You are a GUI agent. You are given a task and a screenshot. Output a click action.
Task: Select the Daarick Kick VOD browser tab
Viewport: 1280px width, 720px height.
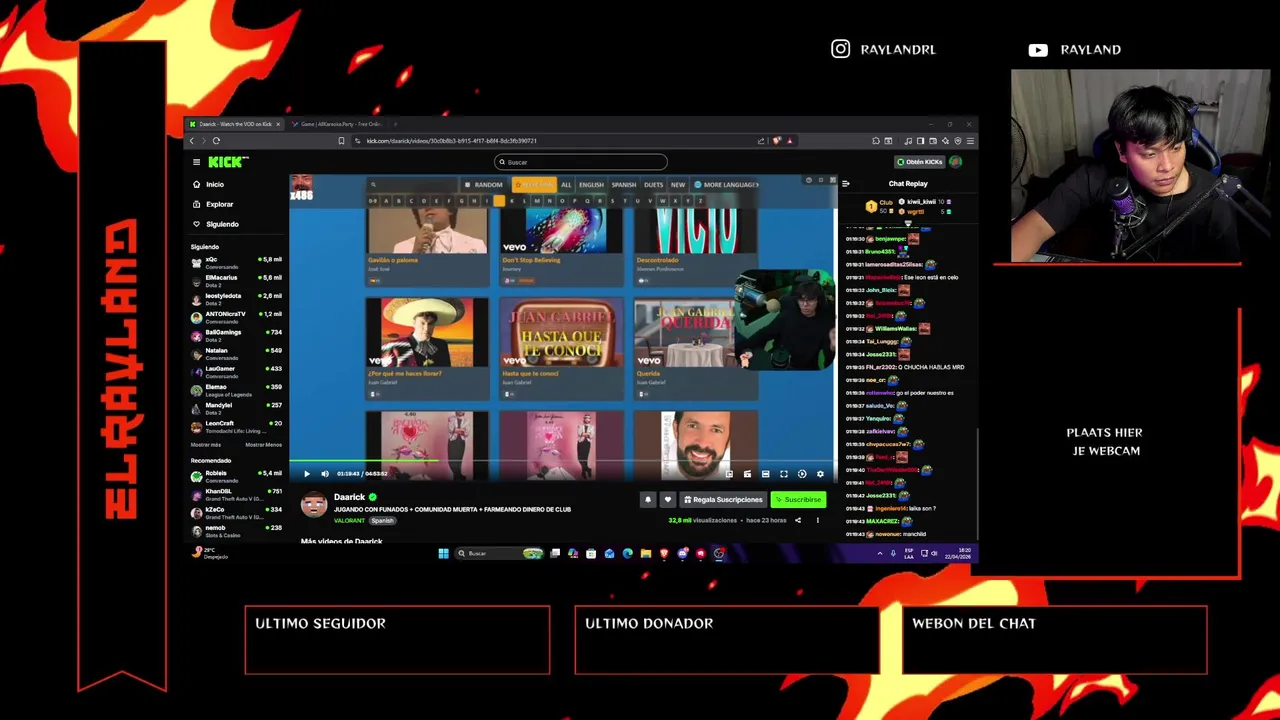235,124
